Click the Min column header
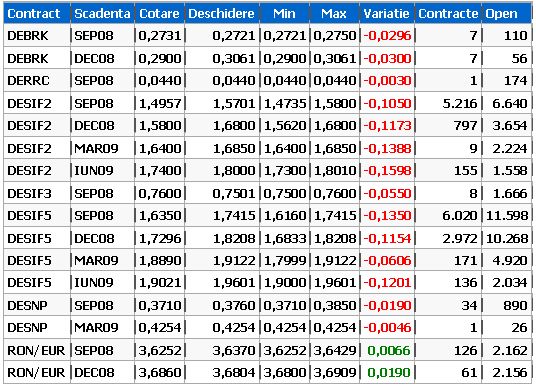536x386 pixels. (x=284, y=14)
